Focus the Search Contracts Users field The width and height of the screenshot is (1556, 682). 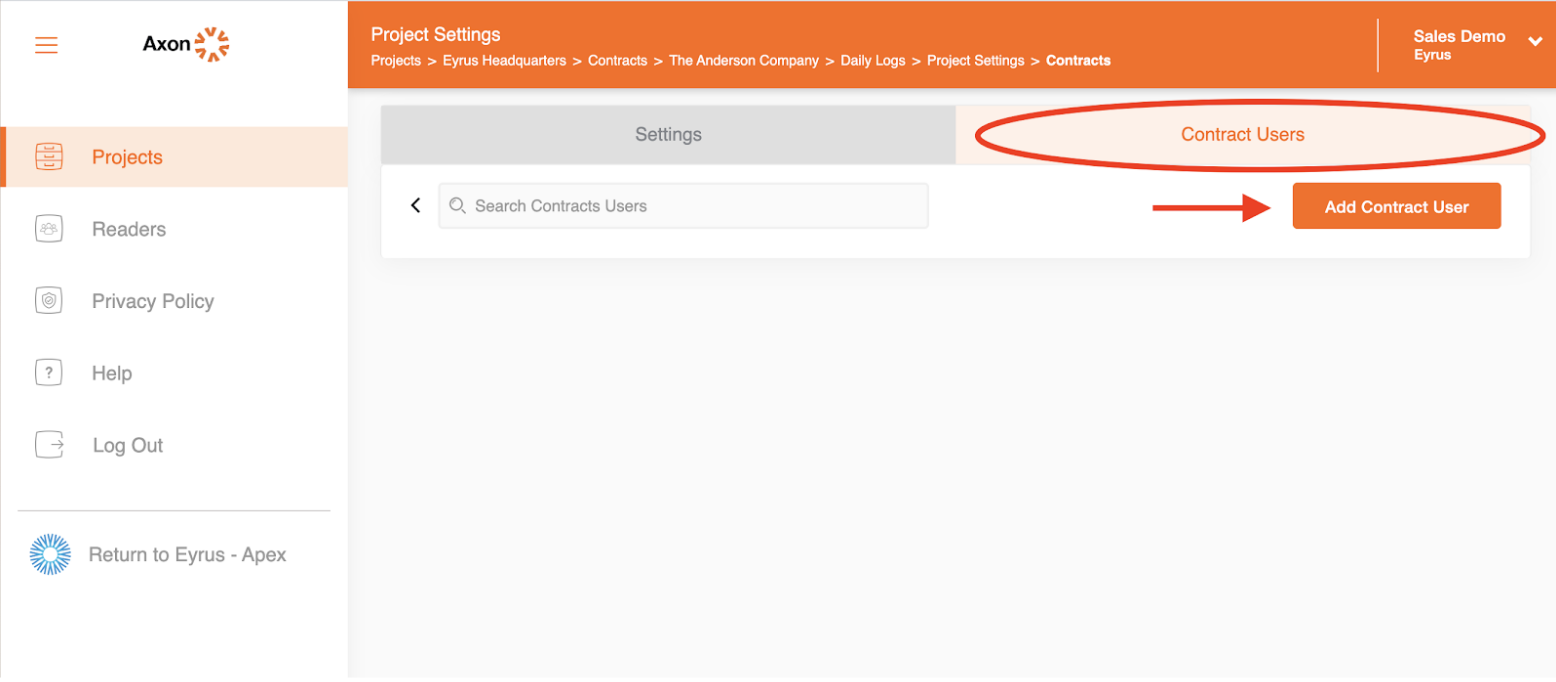683,205
